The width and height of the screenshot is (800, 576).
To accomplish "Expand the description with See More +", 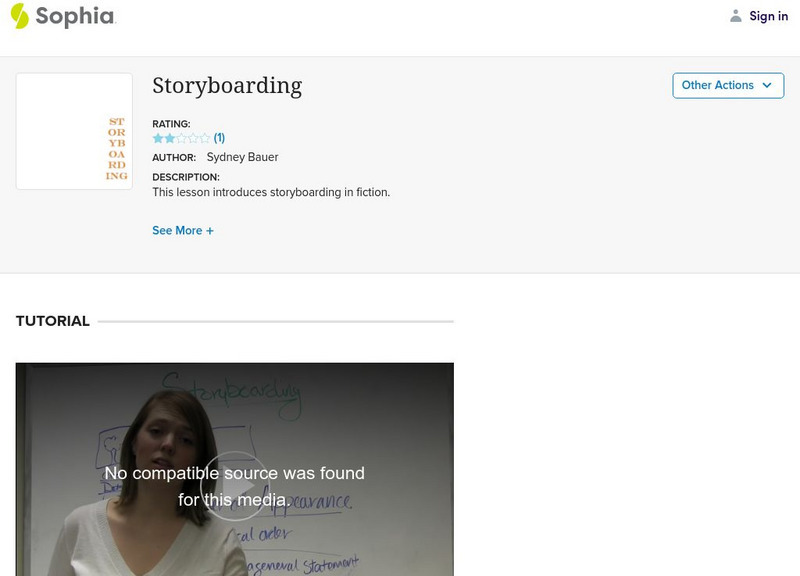I will (183, 229).
